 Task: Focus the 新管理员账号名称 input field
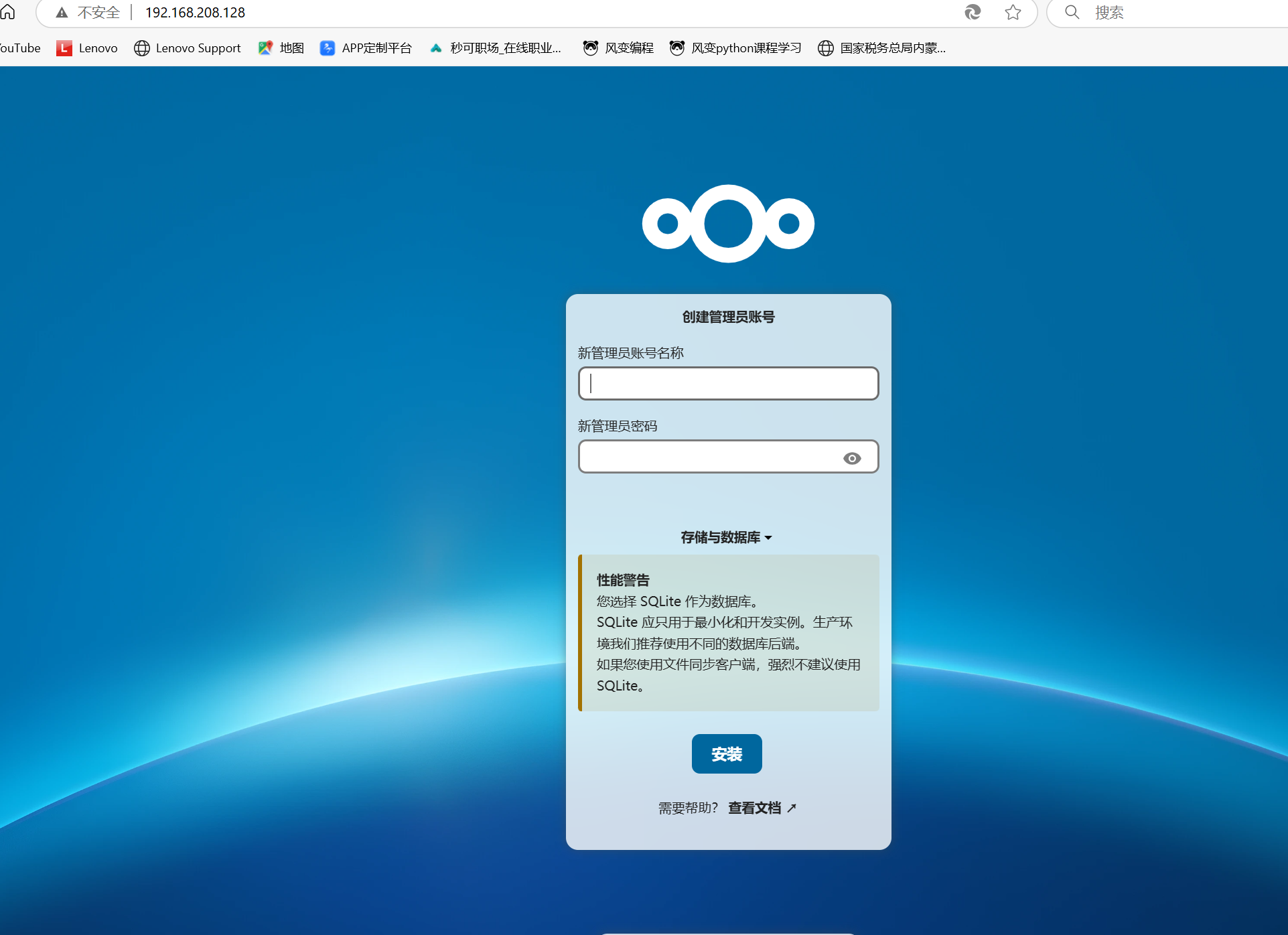click(x=728, y=384)
